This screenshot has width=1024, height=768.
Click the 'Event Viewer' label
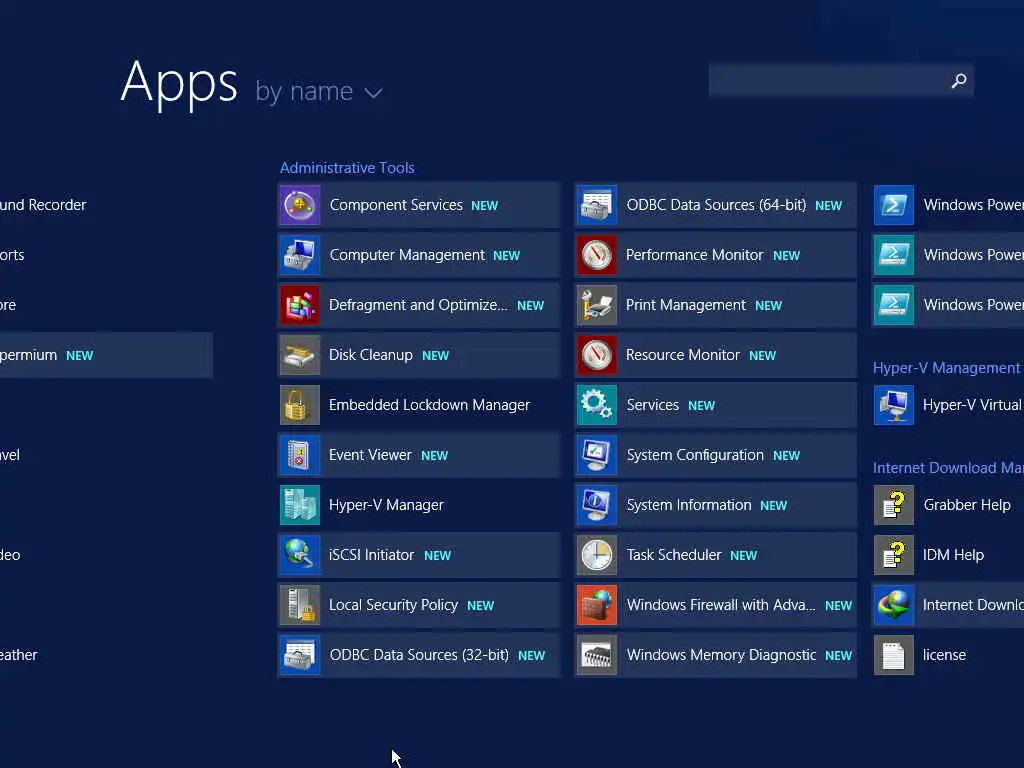pyautogui.click(x=370, y=455)
